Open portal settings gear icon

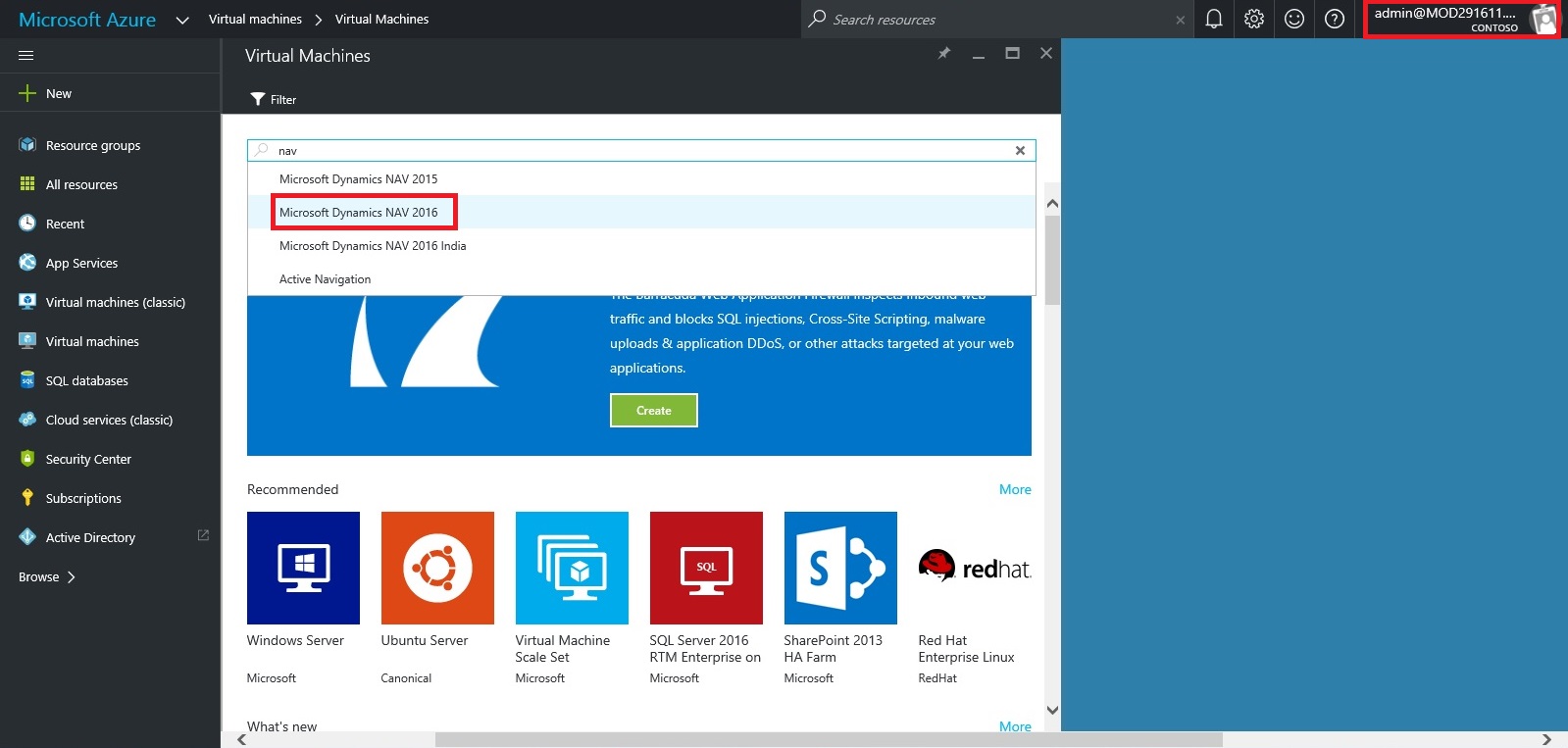pyautogui.click(x=1253, y=19)
